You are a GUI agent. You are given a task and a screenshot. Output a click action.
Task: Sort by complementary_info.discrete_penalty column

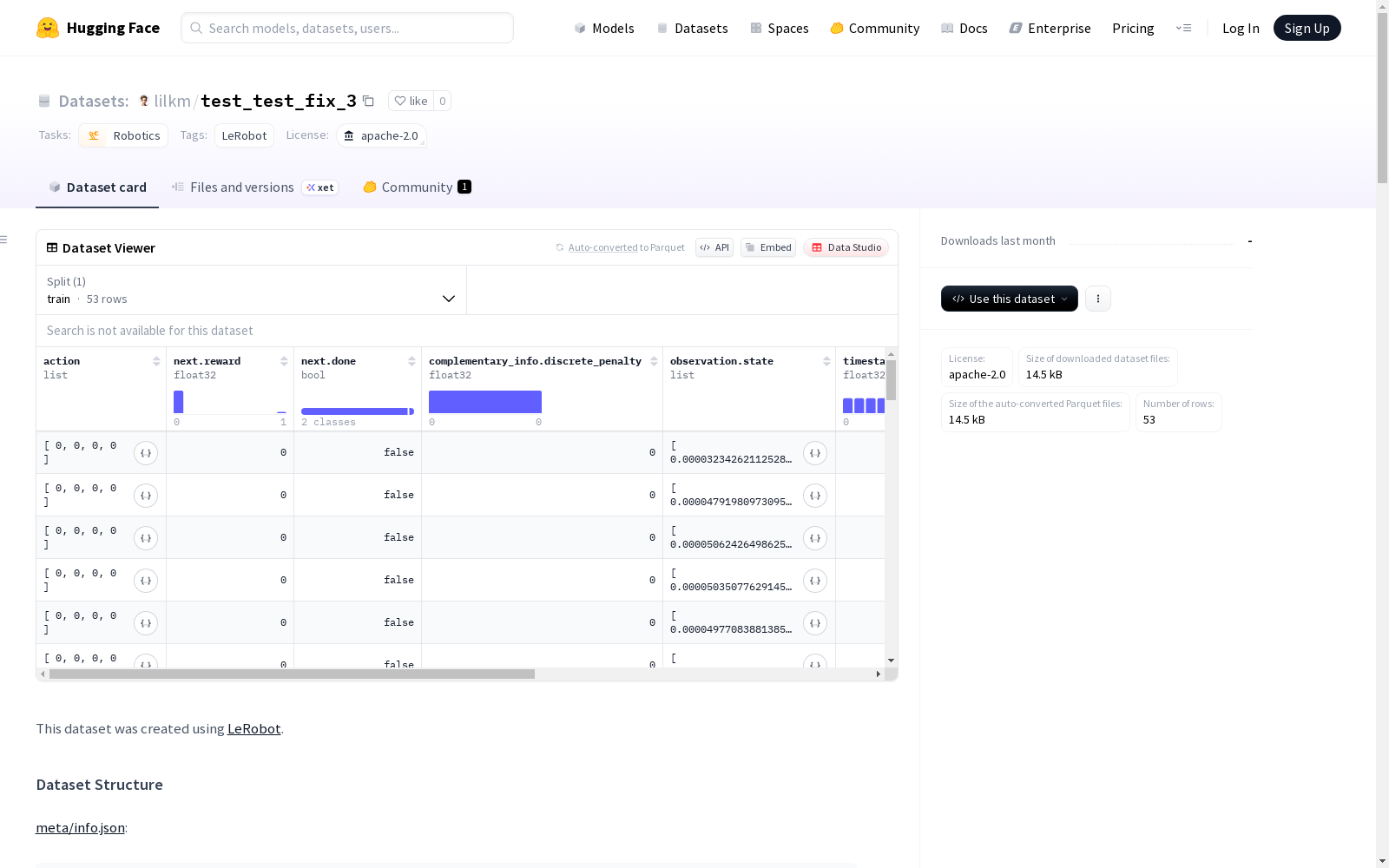[x=654, y=361]
